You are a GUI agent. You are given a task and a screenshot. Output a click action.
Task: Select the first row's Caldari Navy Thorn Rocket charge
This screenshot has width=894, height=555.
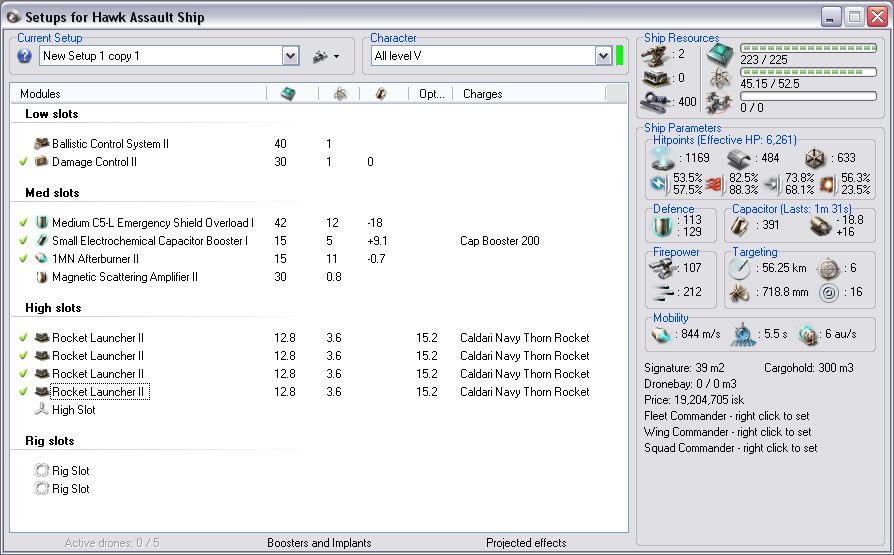click(525, 338)
